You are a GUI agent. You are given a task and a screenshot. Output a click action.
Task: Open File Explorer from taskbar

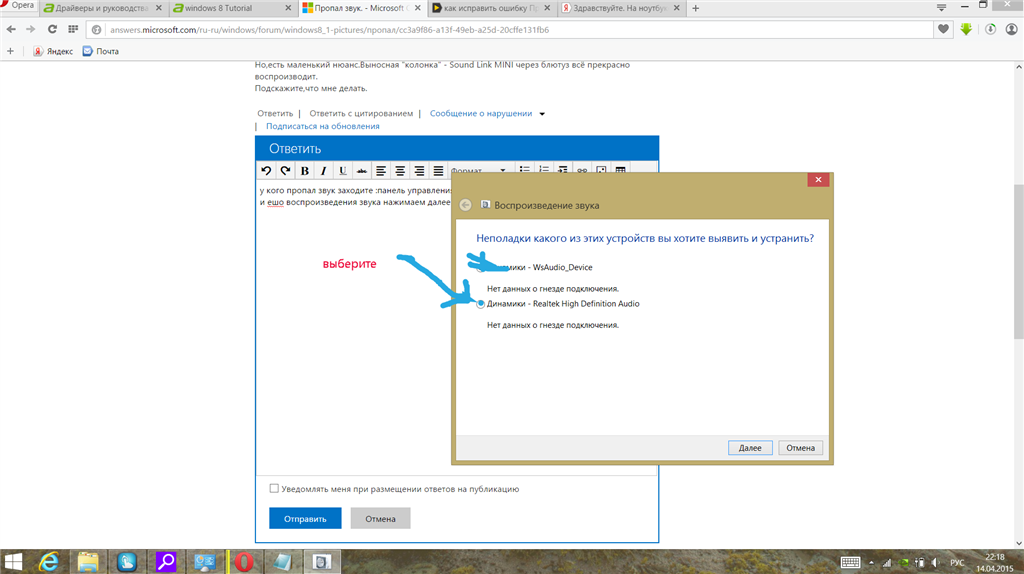coord(88,562)
